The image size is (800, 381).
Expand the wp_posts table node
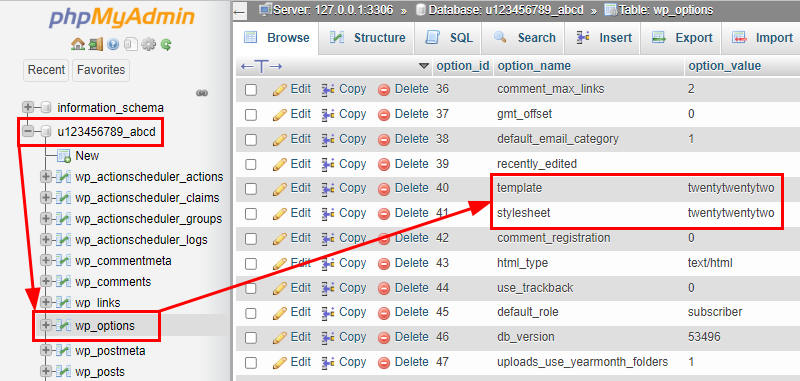tap(46, 371)
